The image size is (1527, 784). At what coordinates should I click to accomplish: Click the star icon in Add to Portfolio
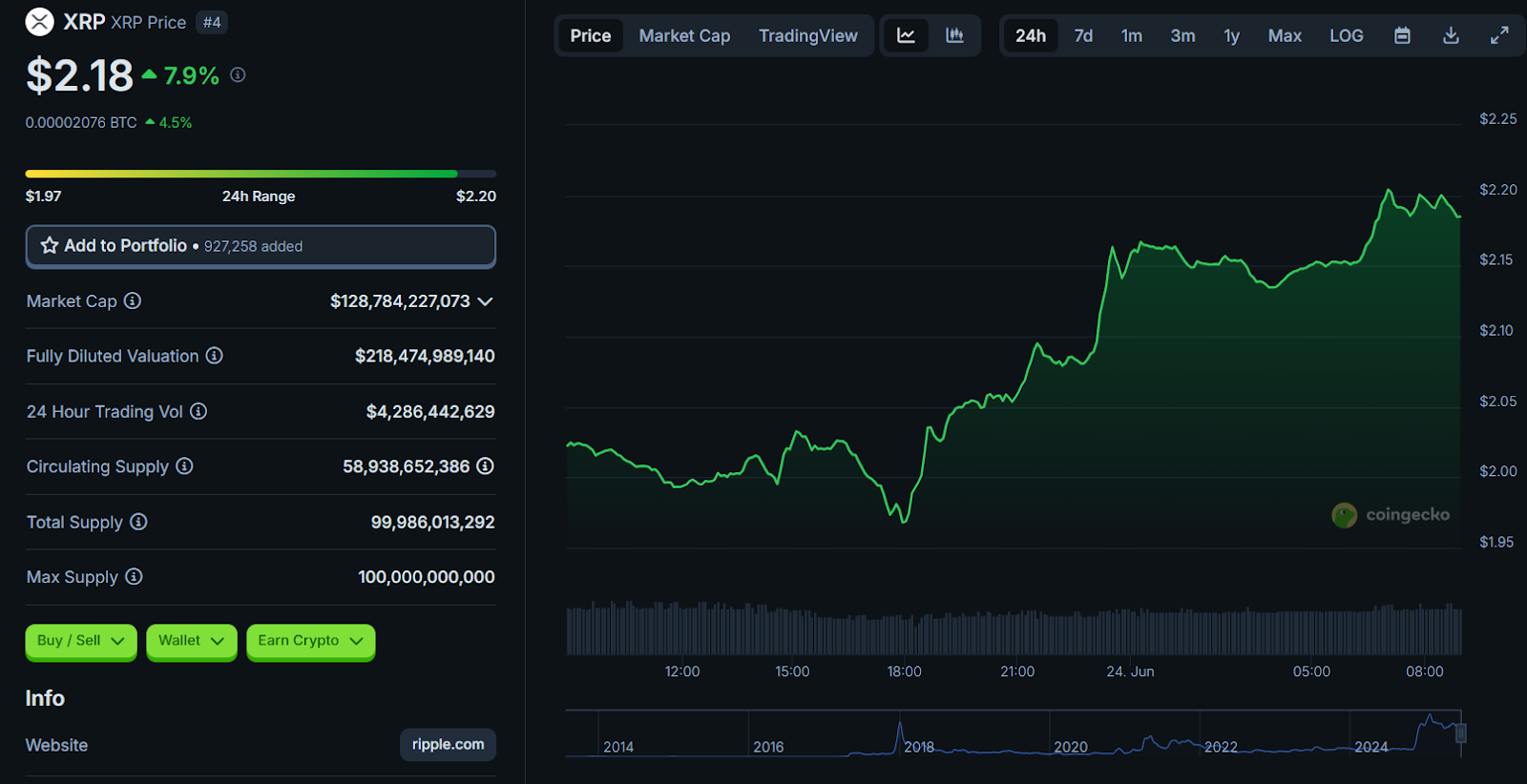click(50, 245)
